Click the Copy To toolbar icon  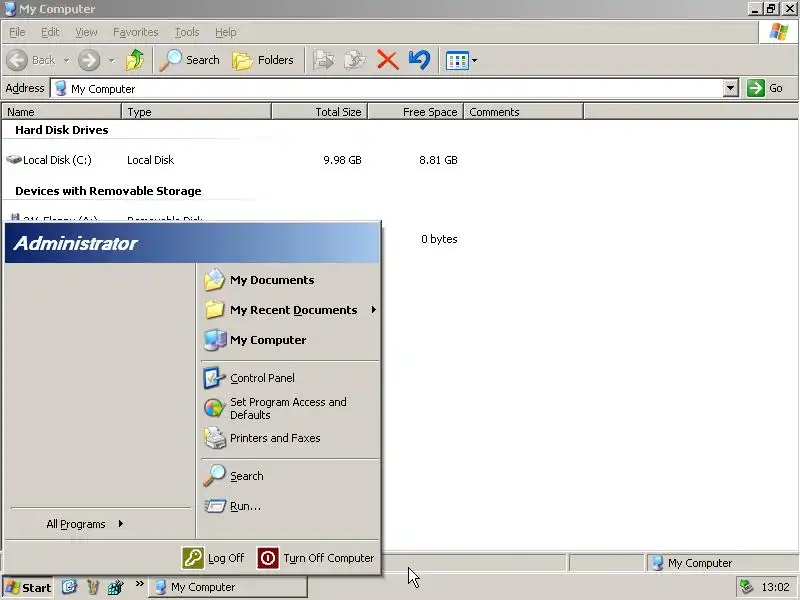point(355,60)
